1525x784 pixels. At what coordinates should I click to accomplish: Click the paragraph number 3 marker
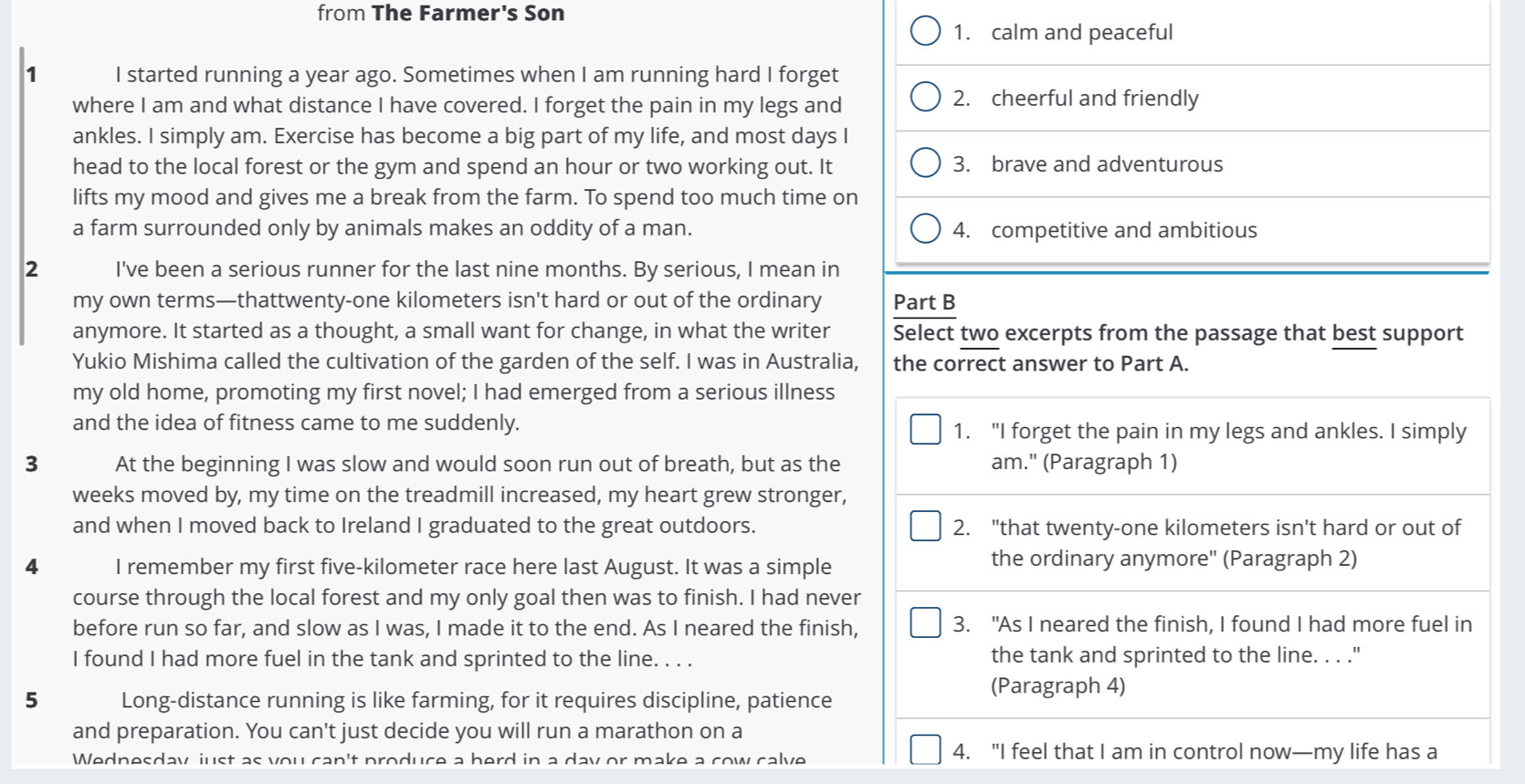[32, 464]
